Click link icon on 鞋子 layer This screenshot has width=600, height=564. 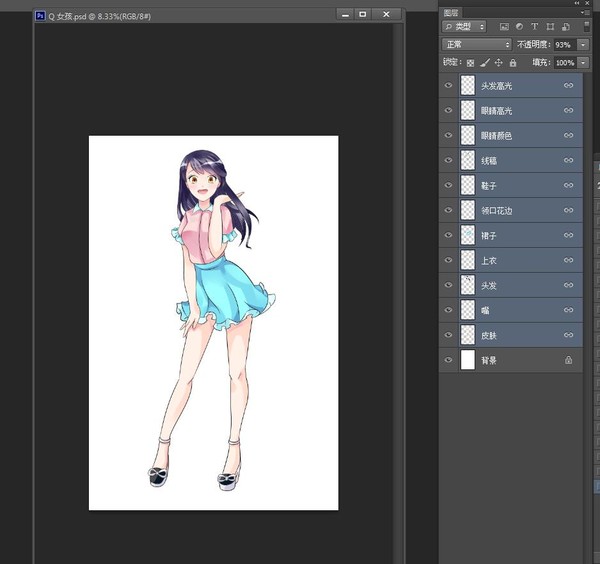(568, 185)
